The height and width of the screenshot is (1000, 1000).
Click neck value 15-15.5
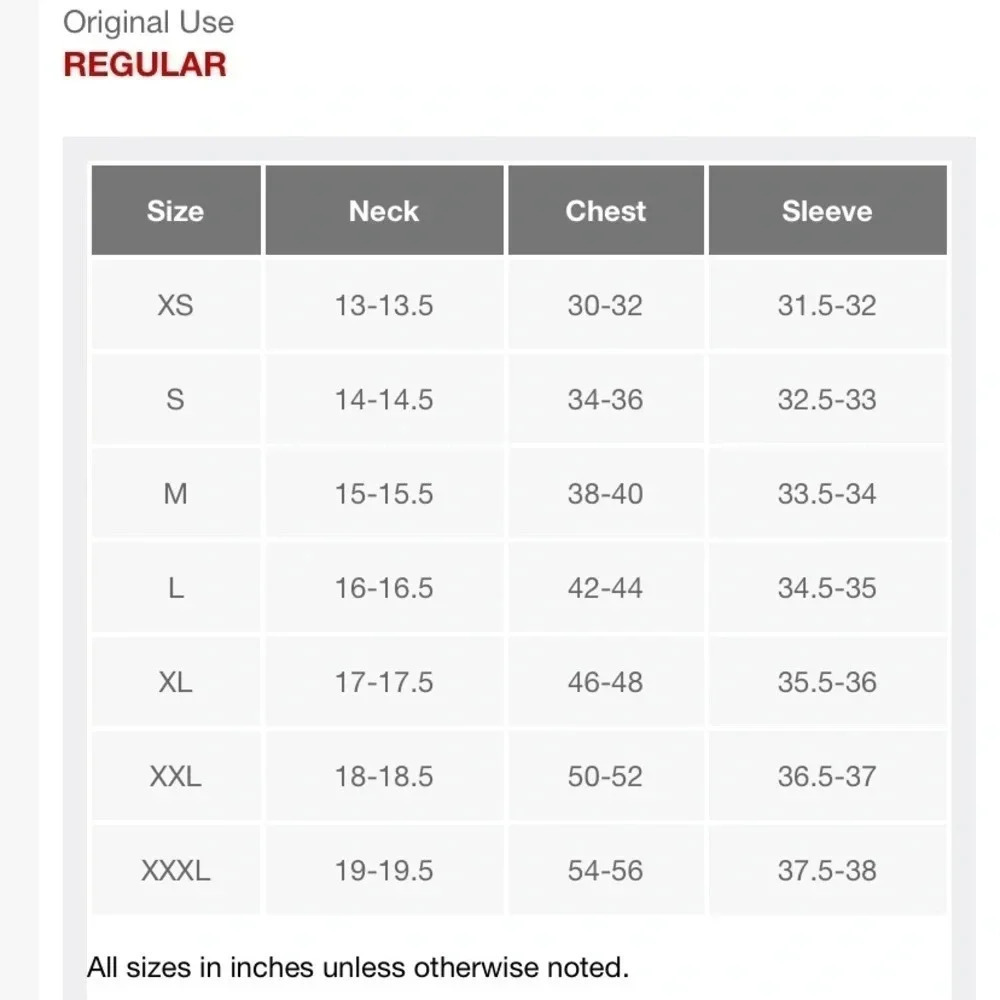(x=384, y=494)
